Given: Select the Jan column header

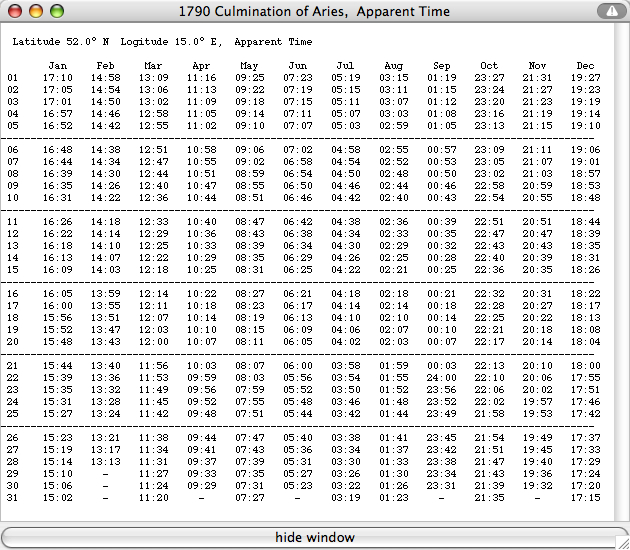Looking at the screenshot, I should tap(58, 66).
